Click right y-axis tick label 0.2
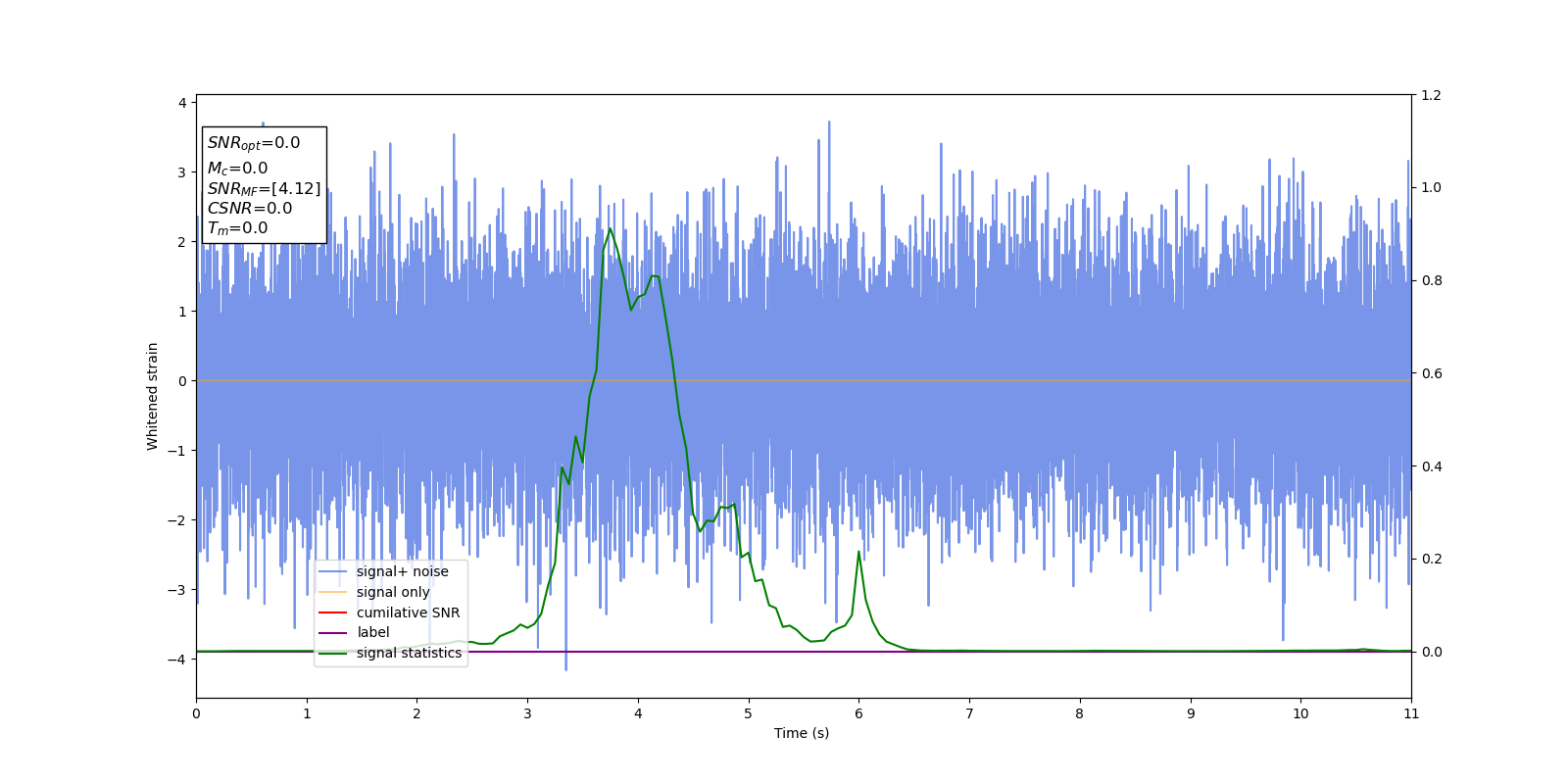 (1431, 559)
